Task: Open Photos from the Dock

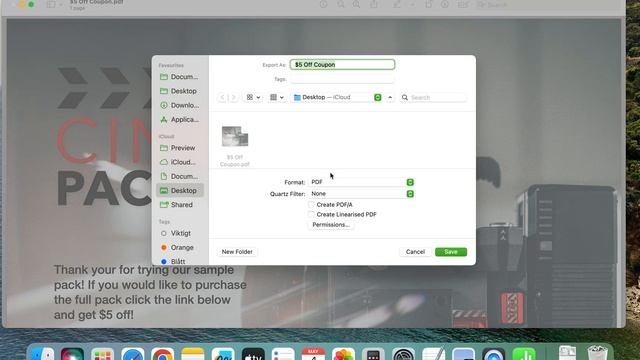Action: click(x=343, y=354)
